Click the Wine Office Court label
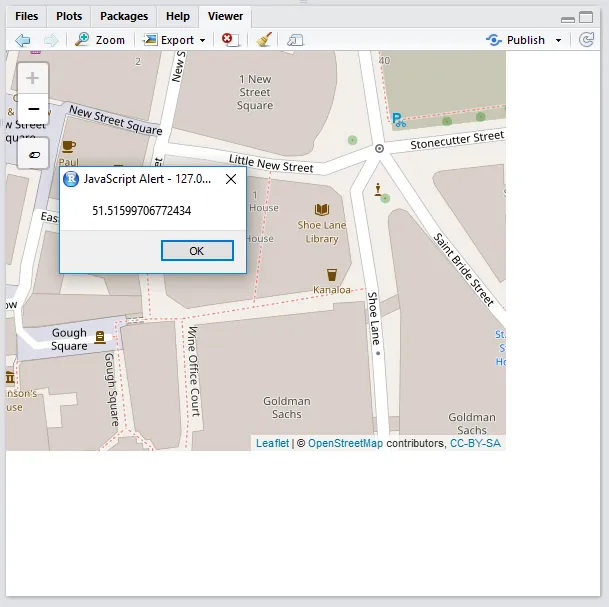Screen dimensions: 609x607 (194, 371)
